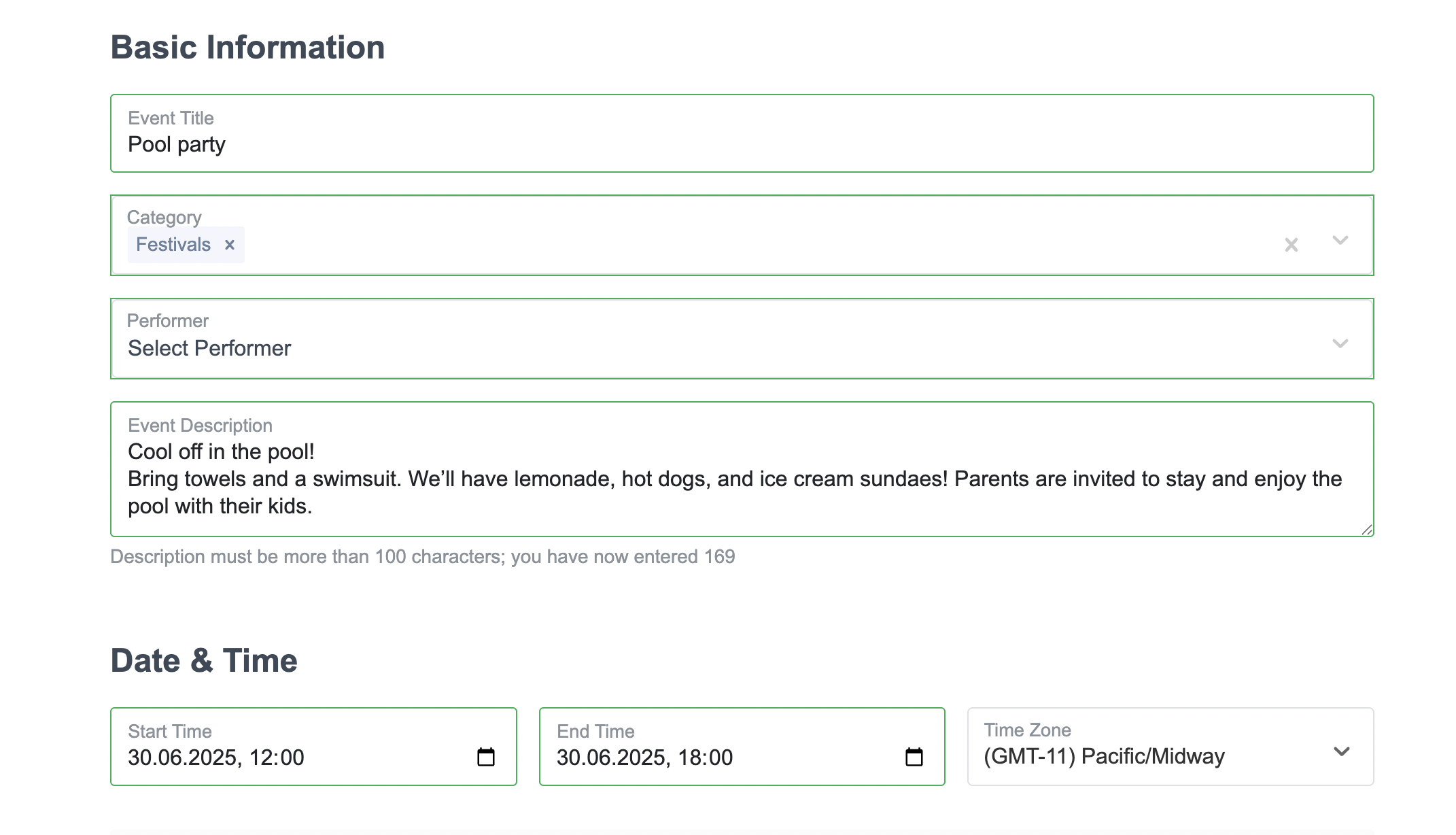Viewport: 1456px width, 835px height.
Task: Open the End Time calendar picker
Action: coord(914,757)
